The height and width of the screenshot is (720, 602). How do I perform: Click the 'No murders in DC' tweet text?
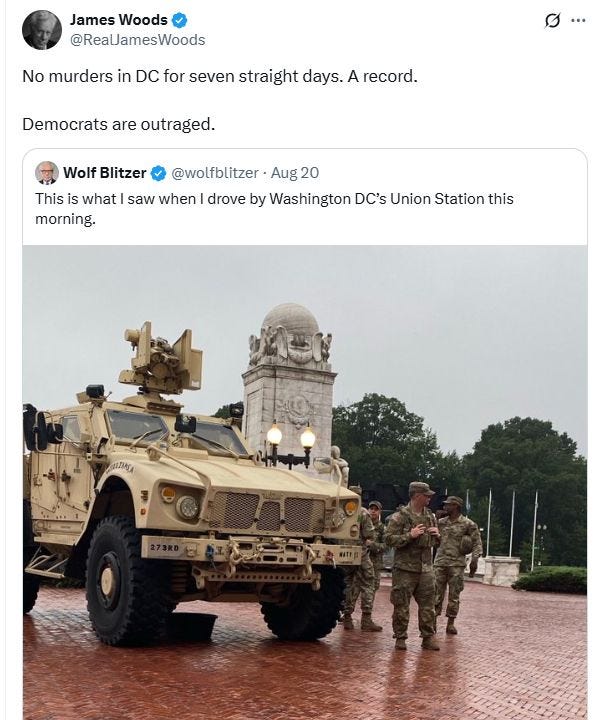coord(220,76)
